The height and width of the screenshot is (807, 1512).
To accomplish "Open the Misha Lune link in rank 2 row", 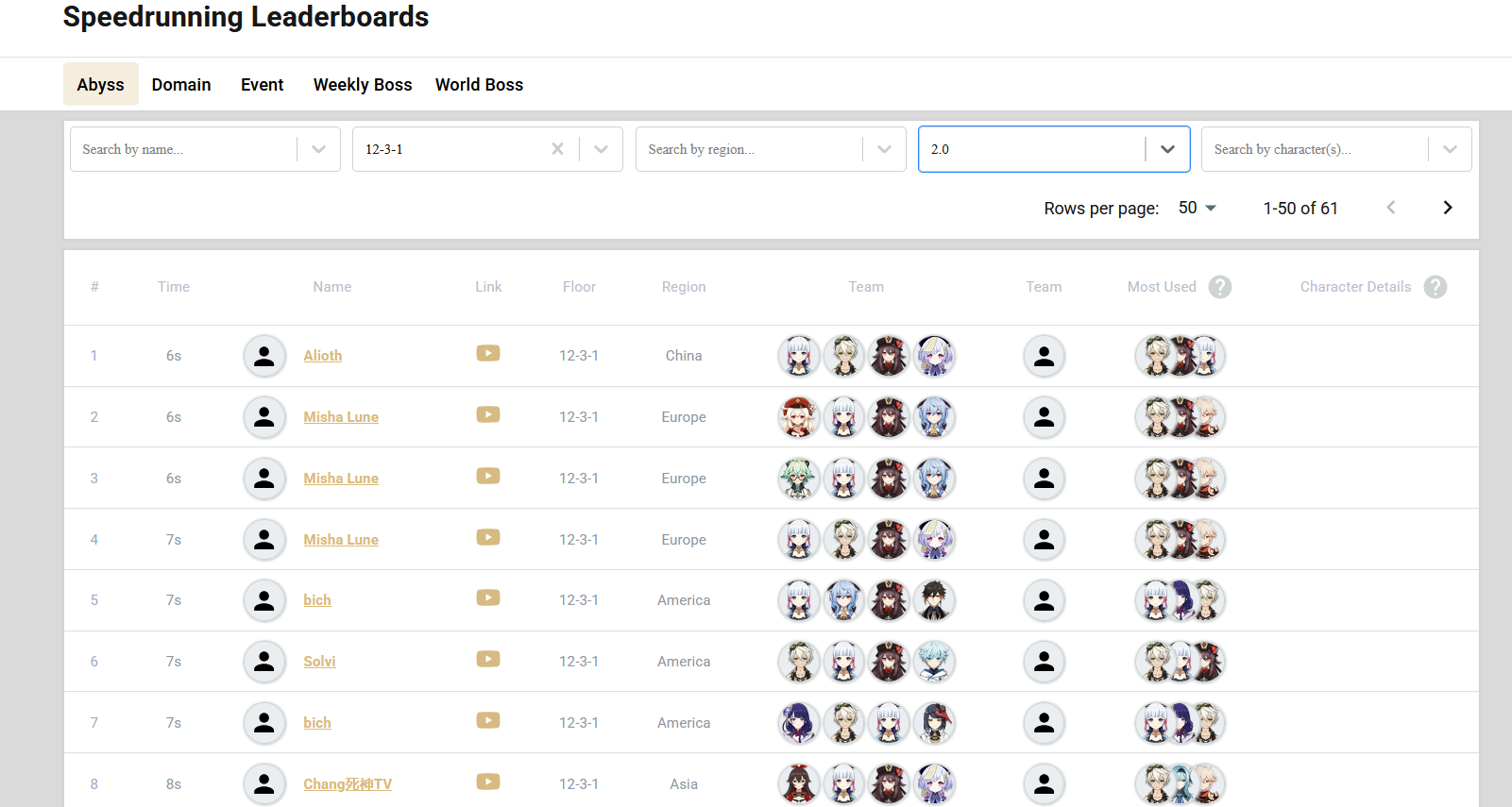I will tap(341, 417).
